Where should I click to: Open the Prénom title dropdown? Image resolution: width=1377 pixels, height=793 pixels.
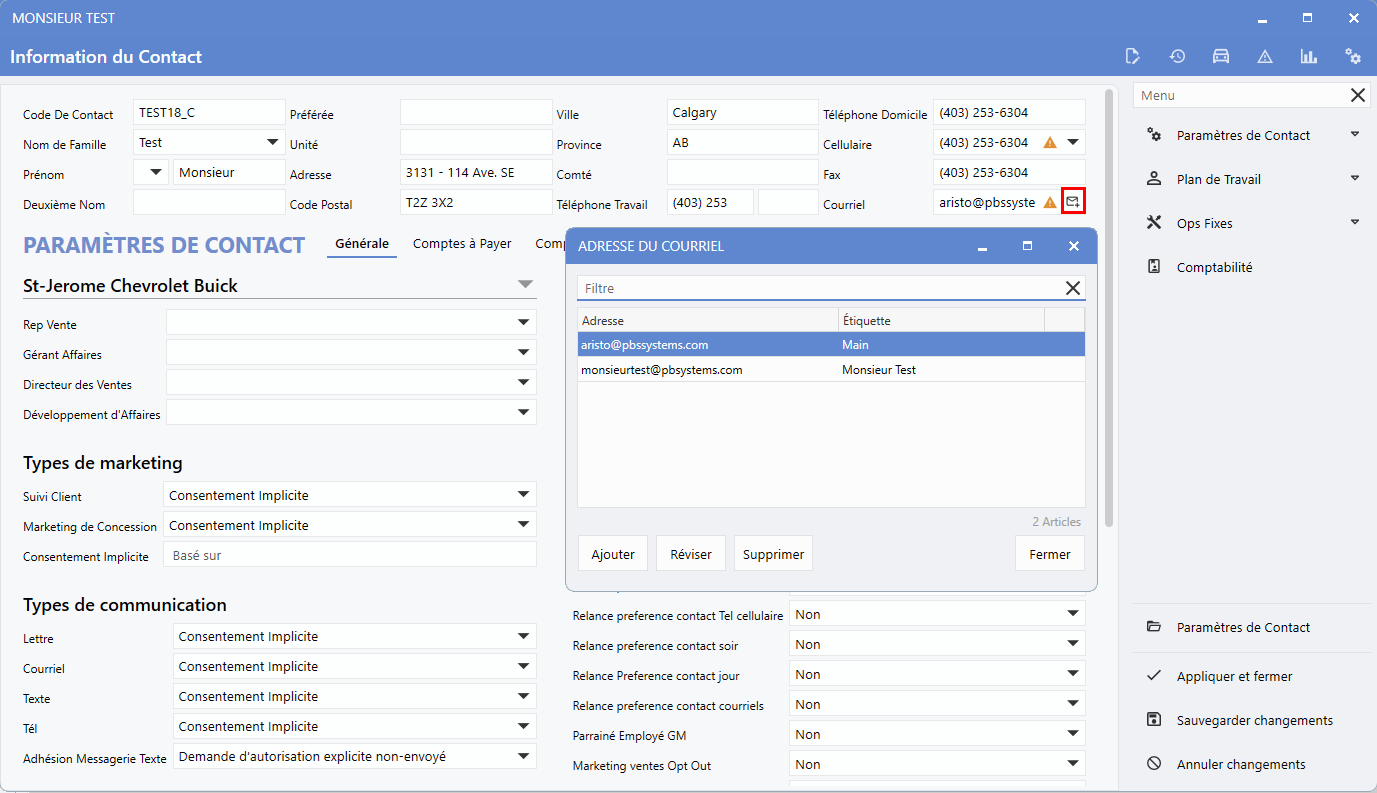(156, 172)
